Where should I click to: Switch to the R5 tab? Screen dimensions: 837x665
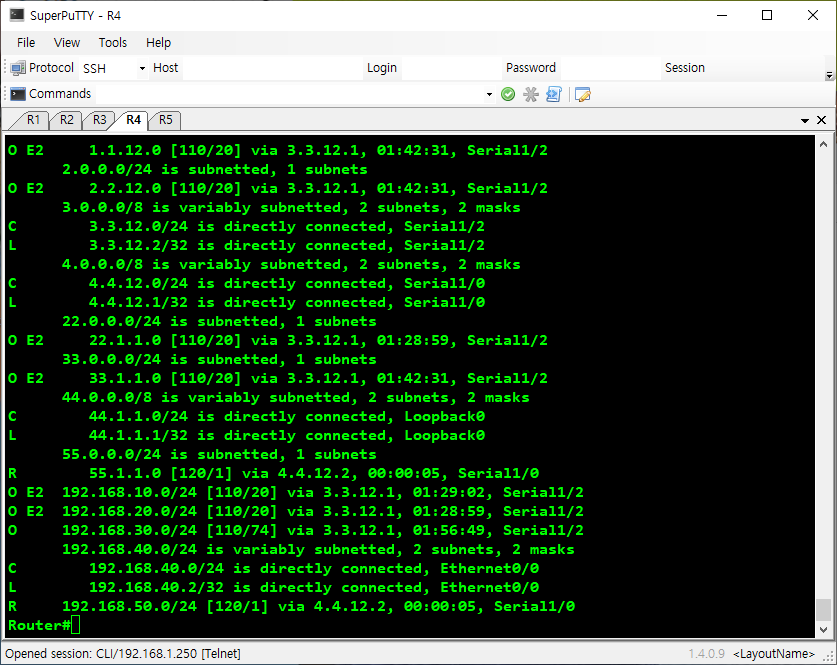(165, 120)
